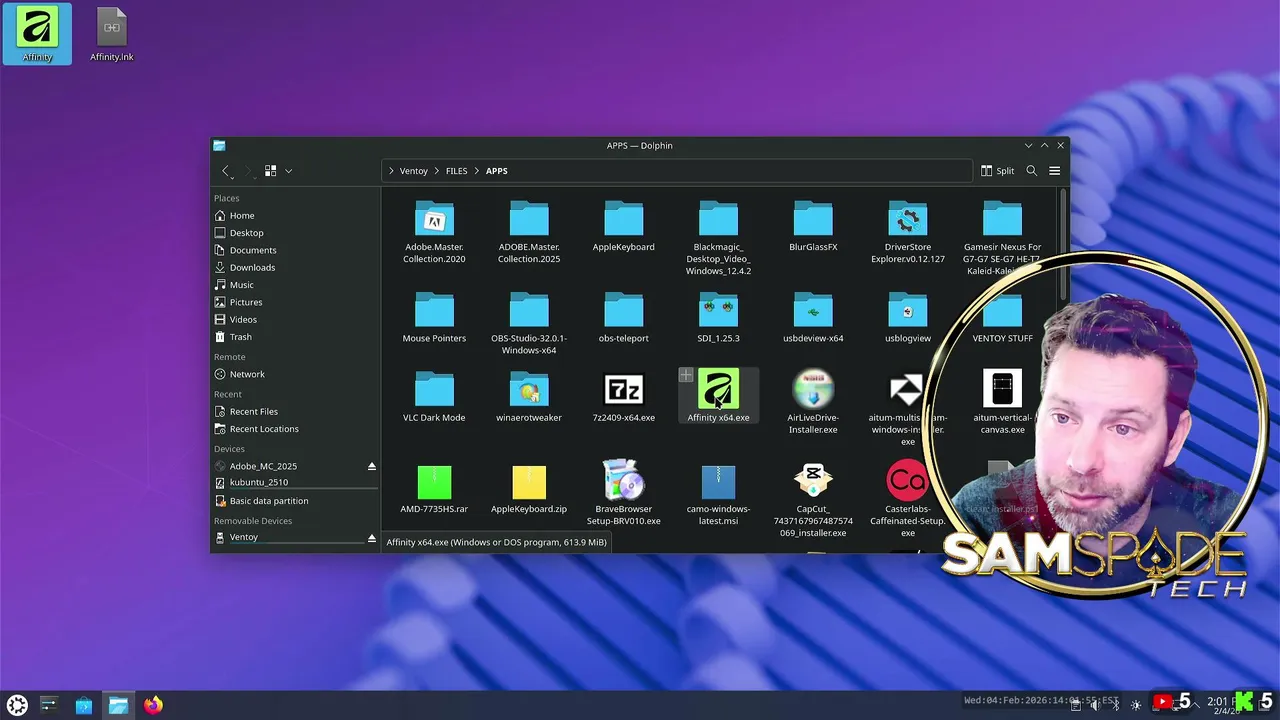Eject the Adobe_MC_2025 device
1280x720 pixels.
point(372,466)
